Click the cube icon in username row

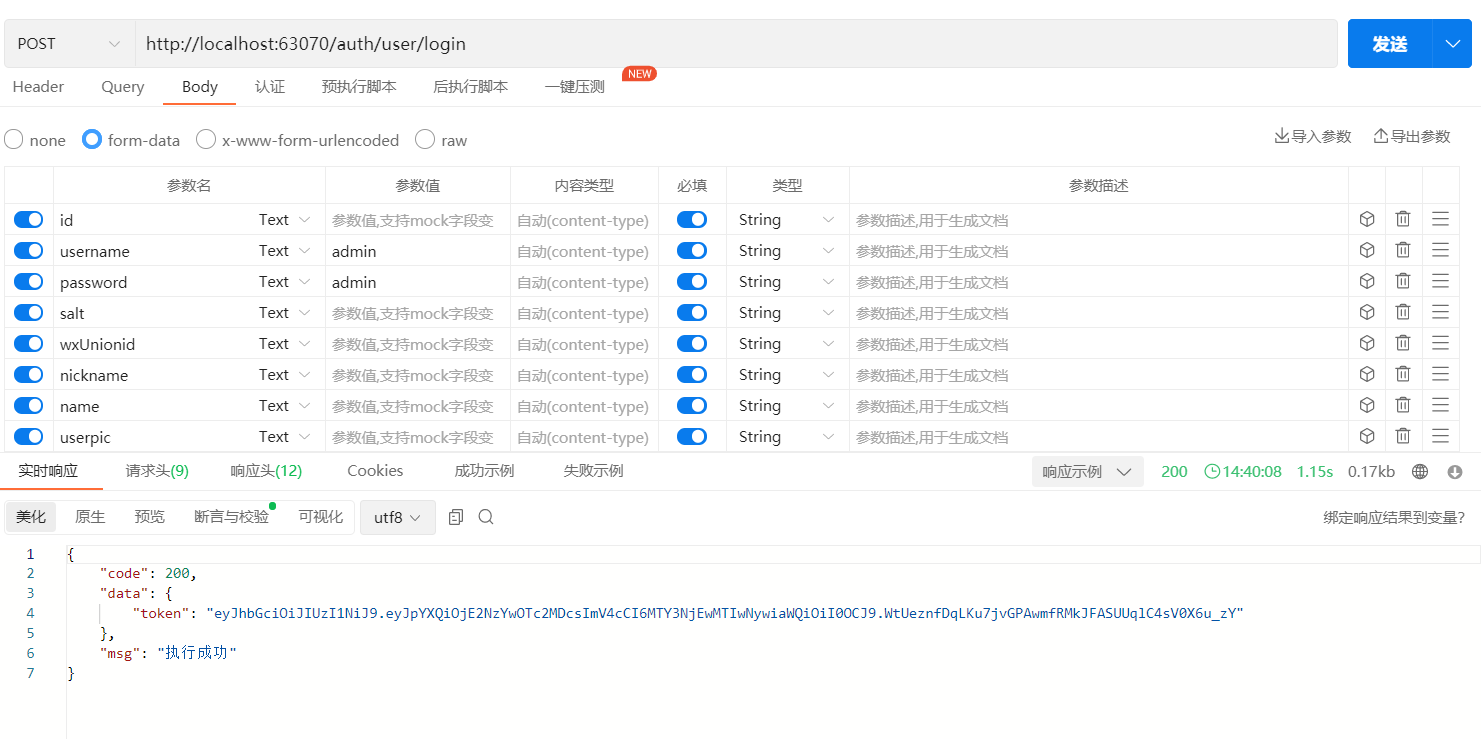(1367, 251)
